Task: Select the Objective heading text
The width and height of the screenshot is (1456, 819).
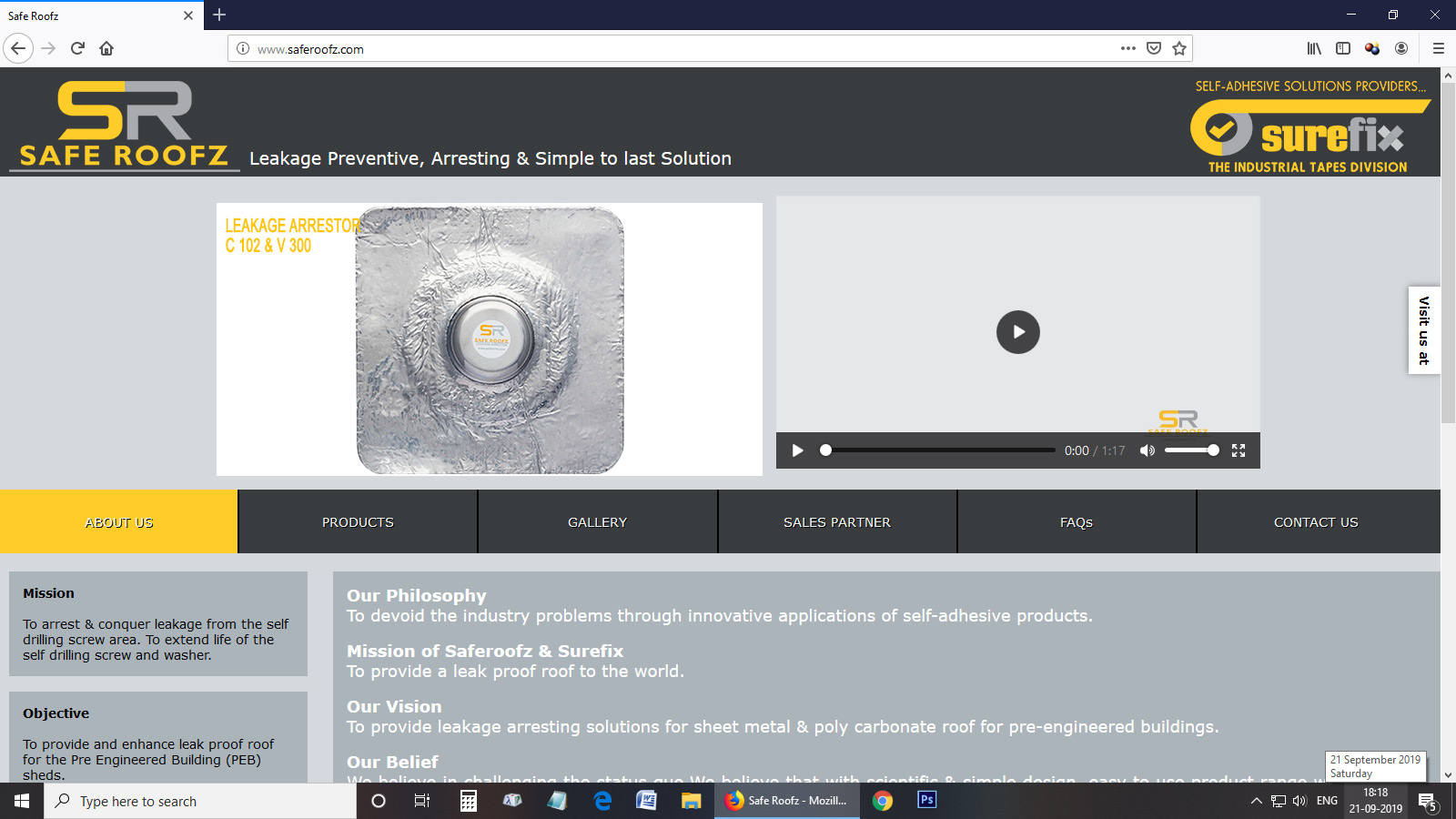Action: (56, 713)
